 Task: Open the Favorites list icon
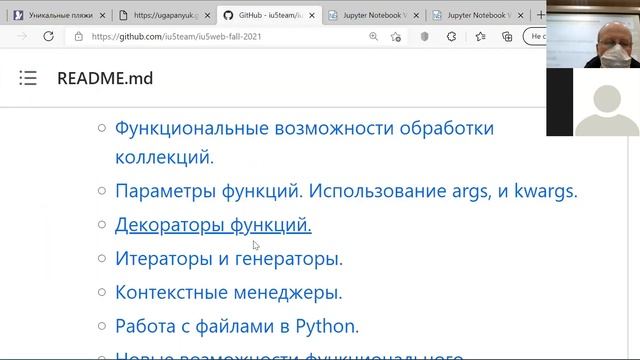point(480,36)
